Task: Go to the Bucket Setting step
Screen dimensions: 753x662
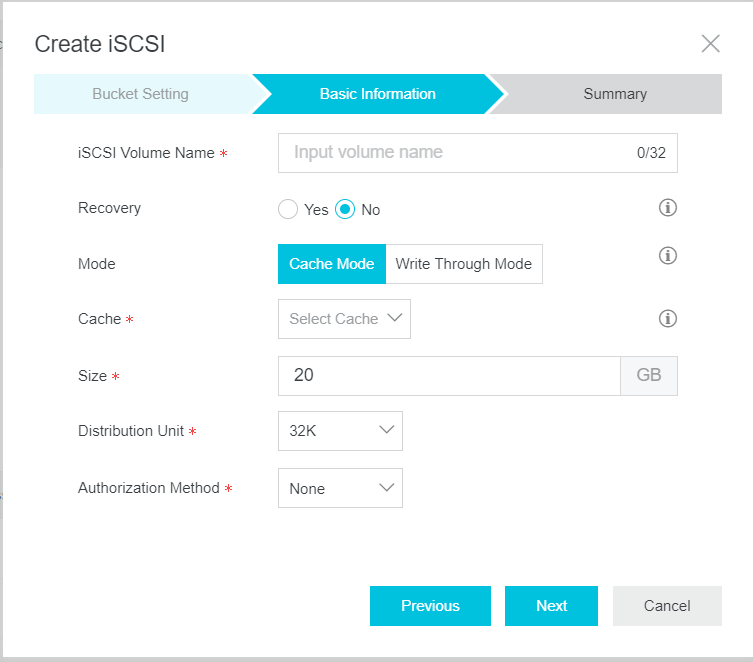Action: tap(141, 94)
